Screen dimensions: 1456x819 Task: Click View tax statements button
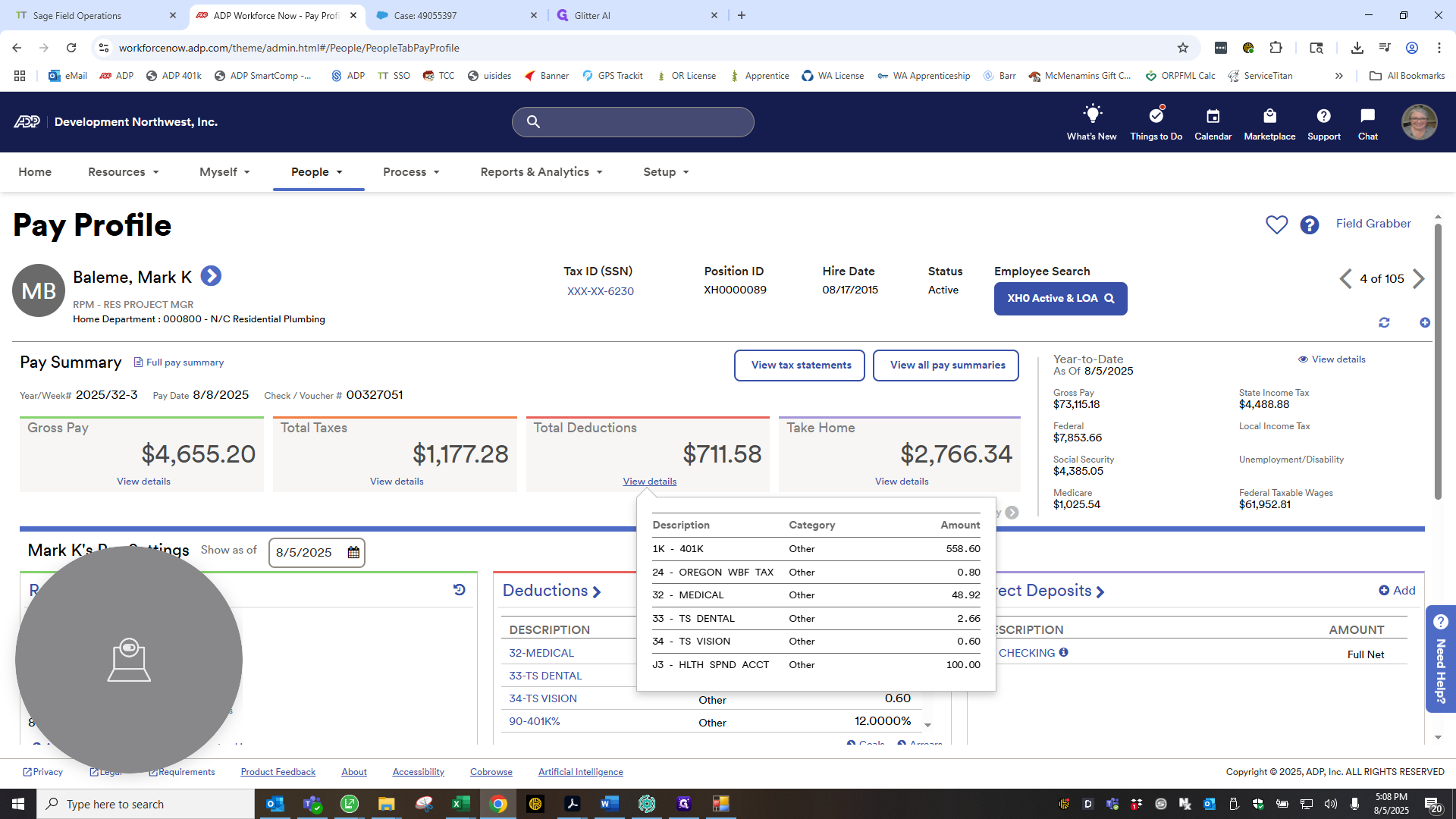pyautogui.click(x=801, y=366)
